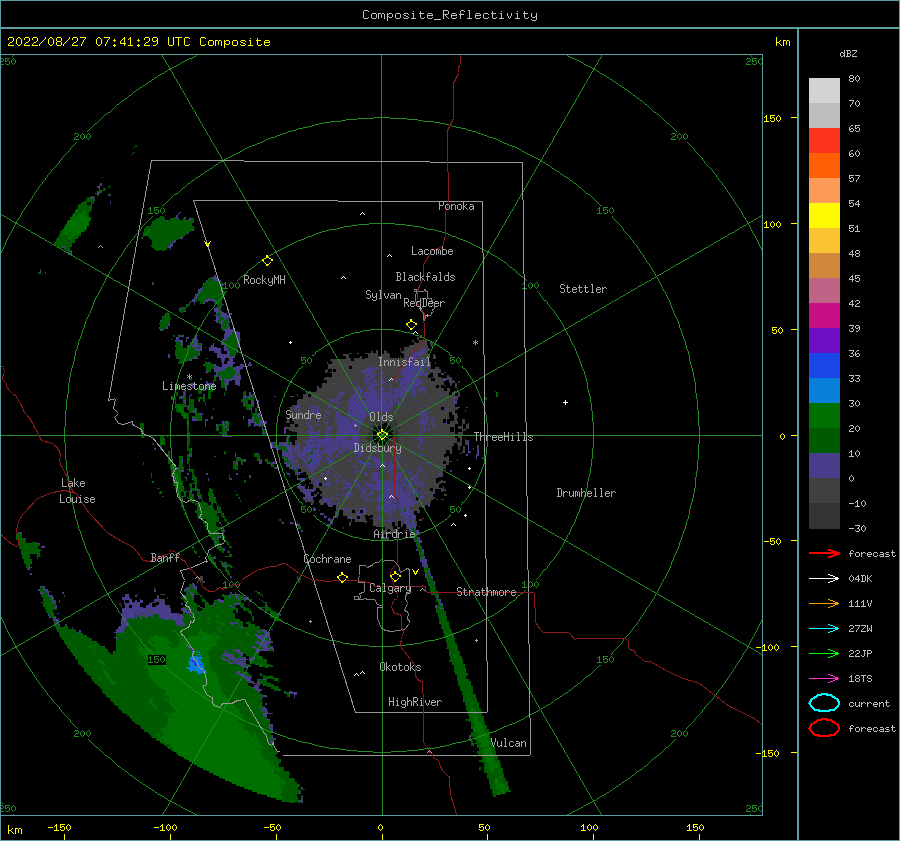This screenshot has height=841, width=900.
Task: Click the Stettler label
Action: [x=583, y=289]
